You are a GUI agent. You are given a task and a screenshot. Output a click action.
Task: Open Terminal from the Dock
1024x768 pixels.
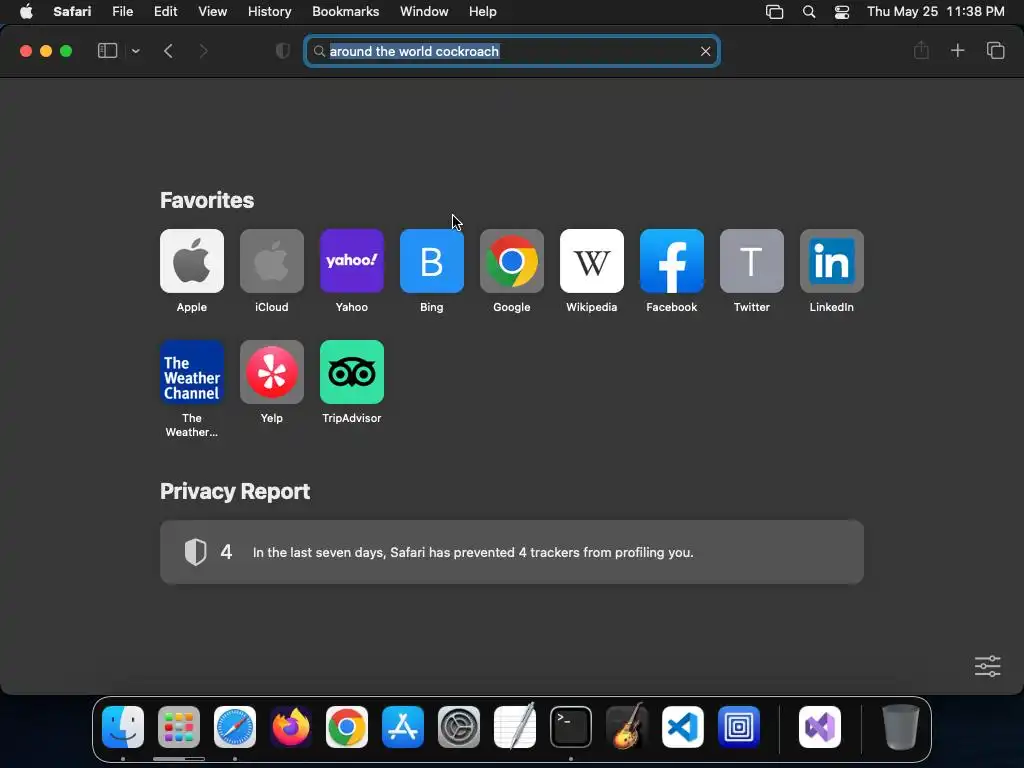571,727
